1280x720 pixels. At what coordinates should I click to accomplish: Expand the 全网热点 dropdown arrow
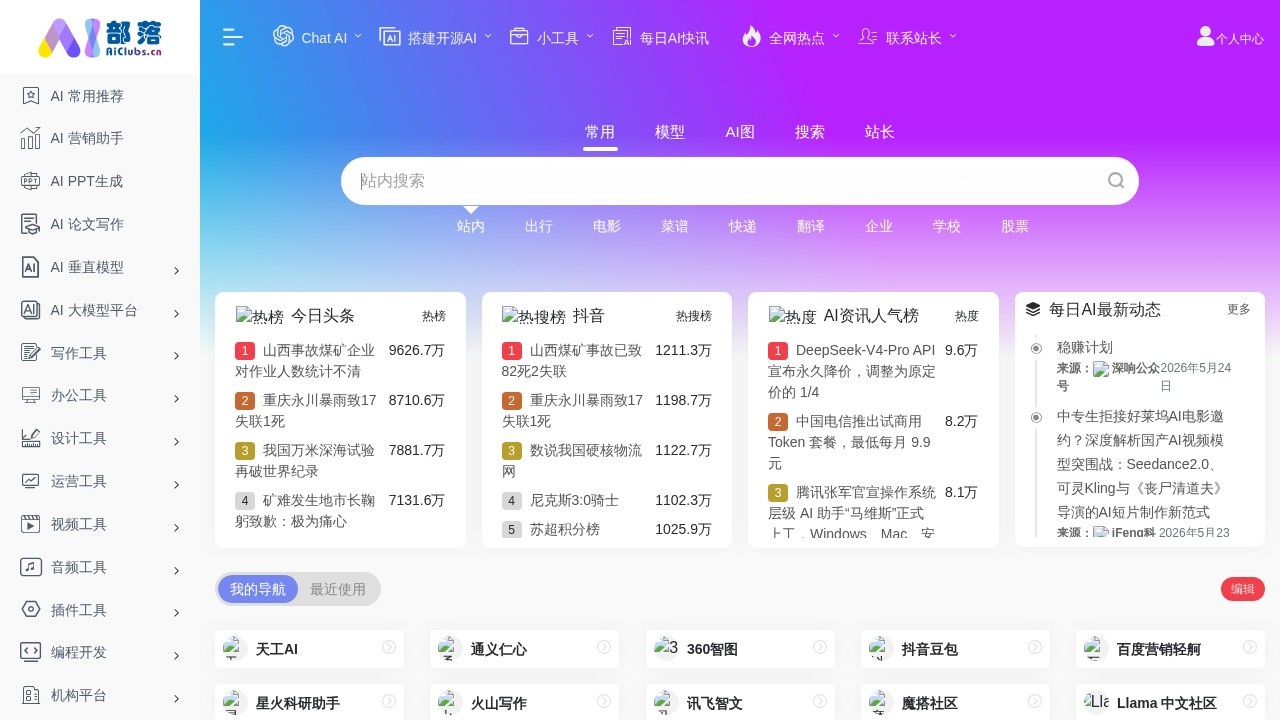(836, 36)
